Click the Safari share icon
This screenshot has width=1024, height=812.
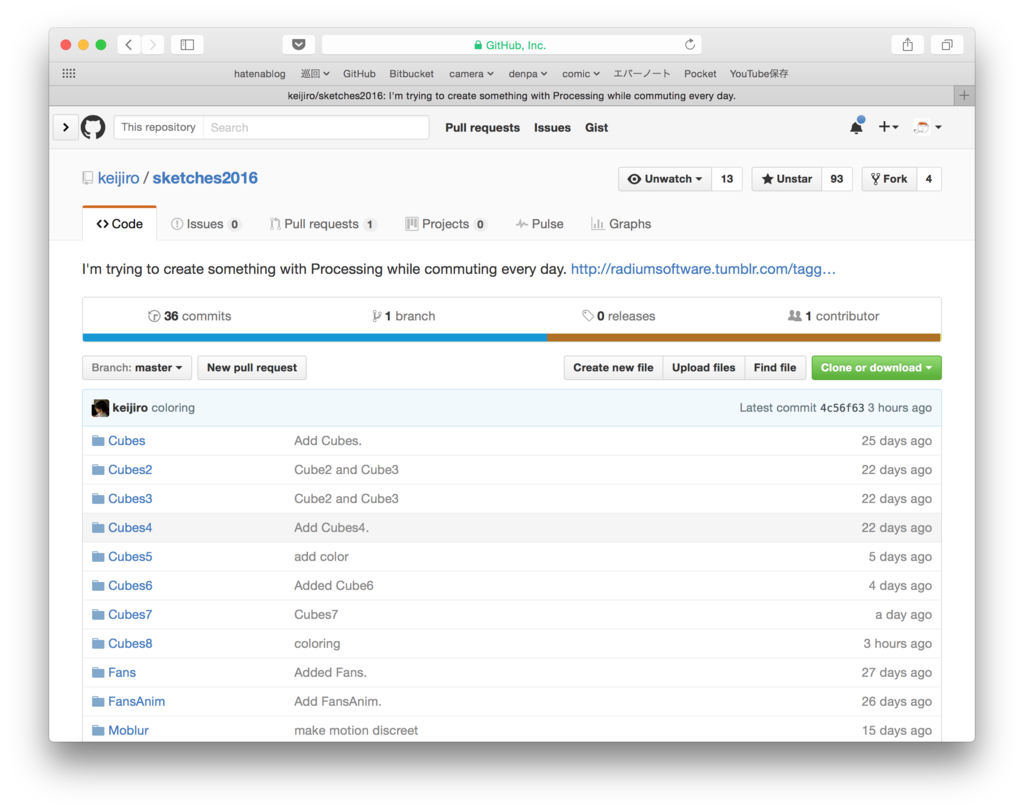click(x=907, y=44)
